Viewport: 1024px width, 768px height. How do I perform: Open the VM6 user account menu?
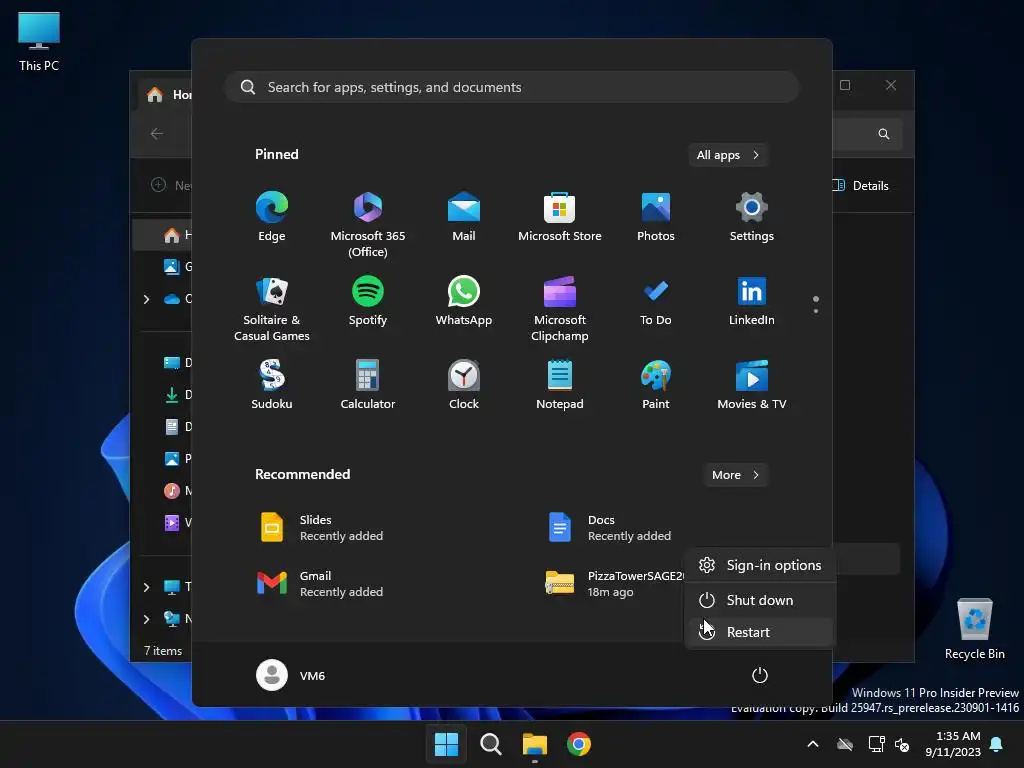coord(291,675)
